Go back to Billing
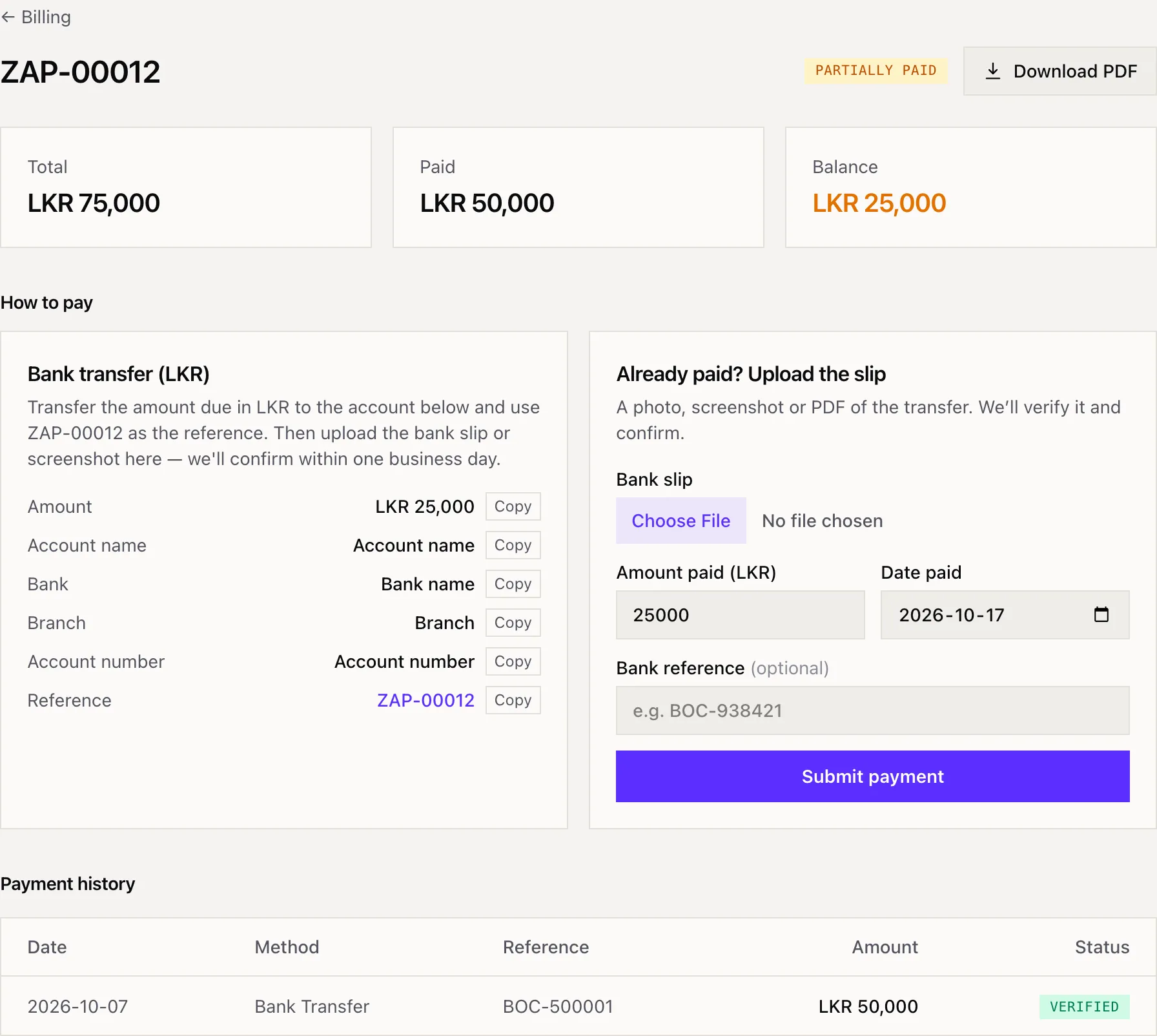This screenshot has width=1157, height=1036. [36, 17]
